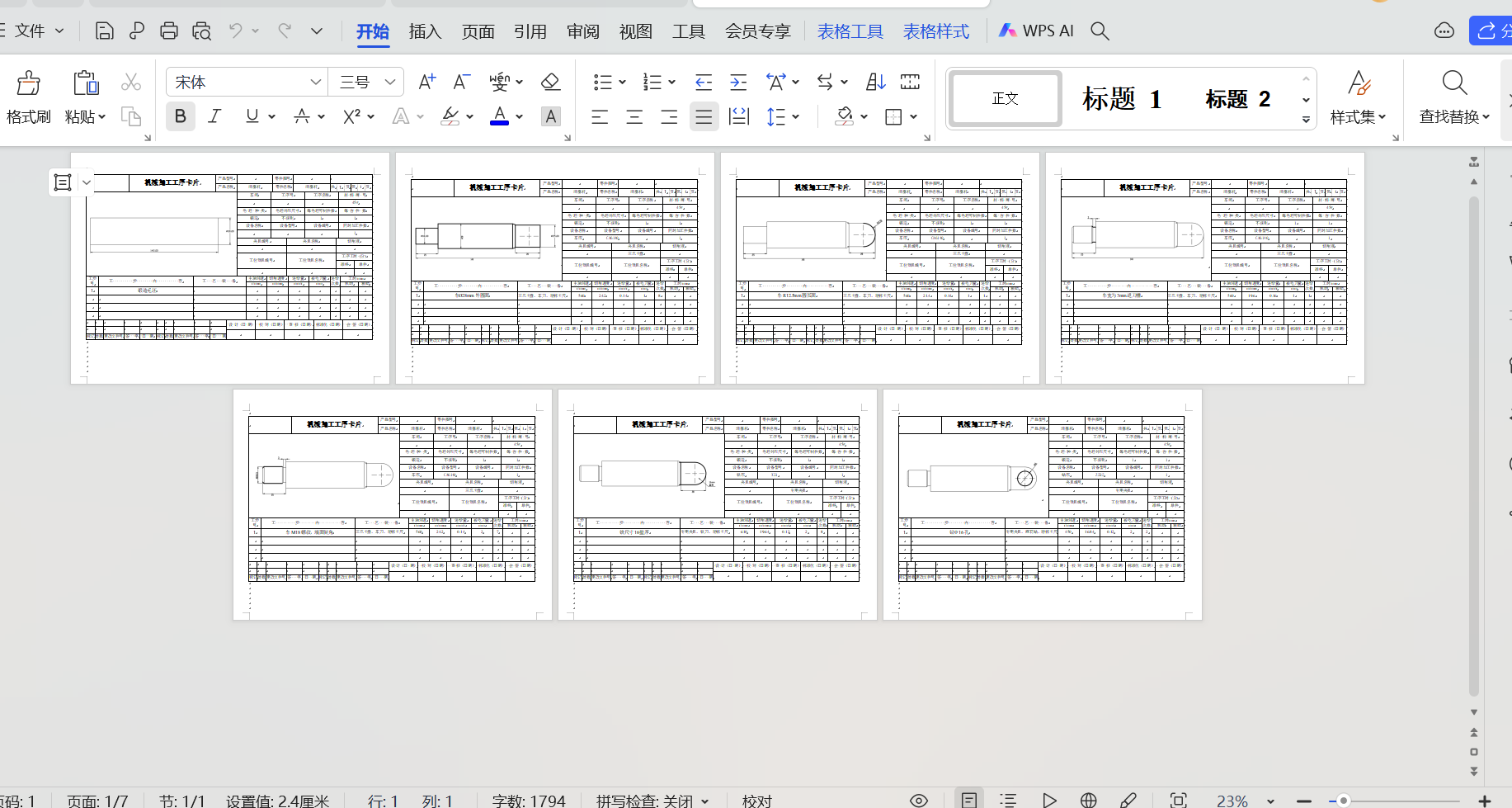Toggle Justify alignment
This screenshot has width=1512, height=808.
click(x=704, y=116)
